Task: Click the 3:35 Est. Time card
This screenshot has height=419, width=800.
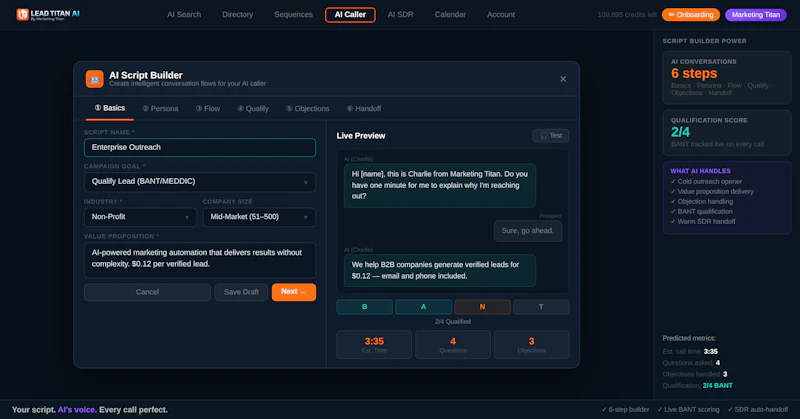Action: pyautogui.click(x=374, y=344)
